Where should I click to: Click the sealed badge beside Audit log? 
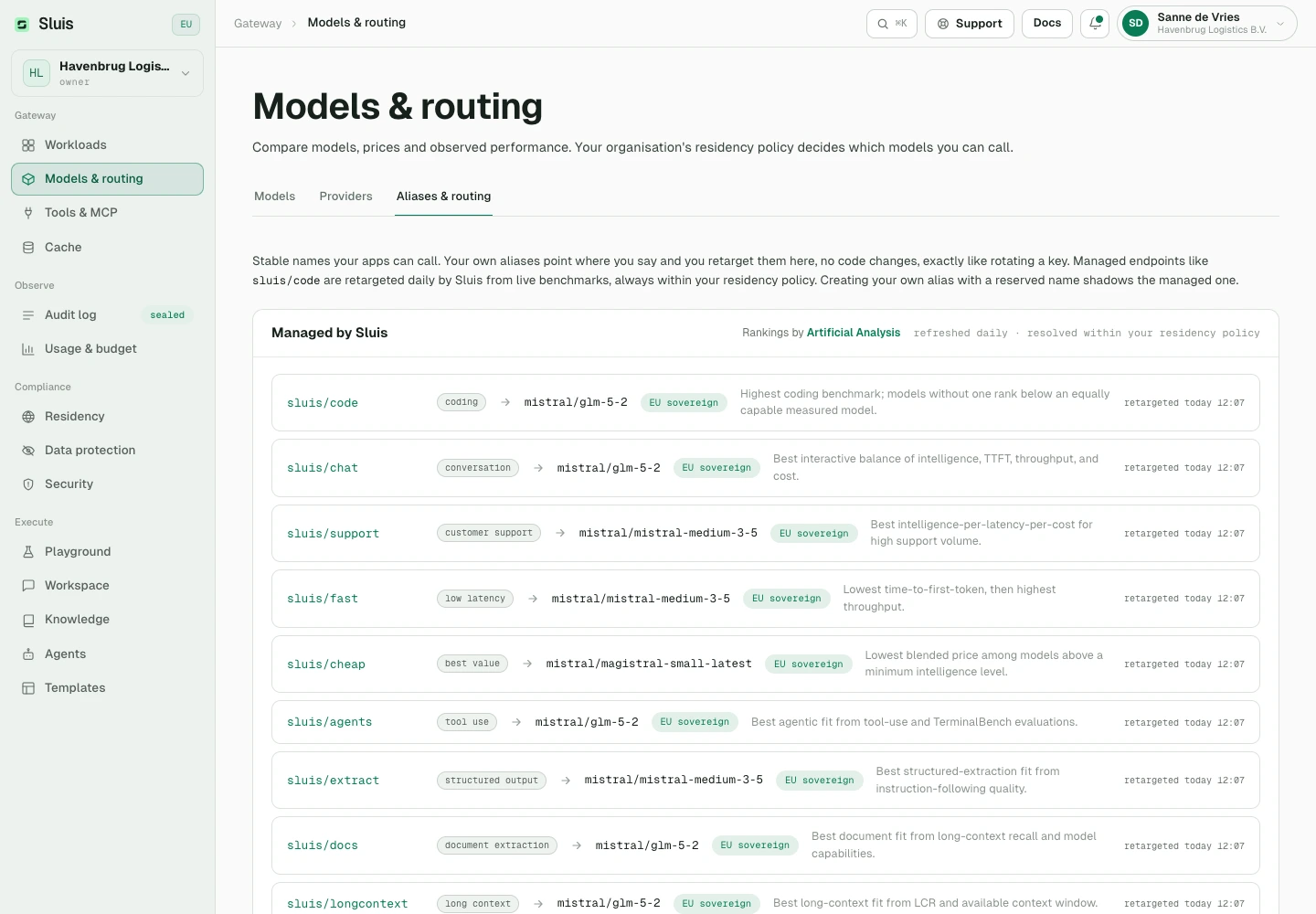coord(167,315)
